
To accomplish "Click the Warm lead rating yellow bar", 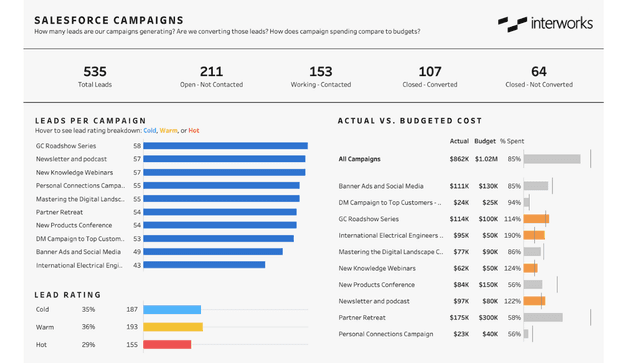I will tap(173, 327).
